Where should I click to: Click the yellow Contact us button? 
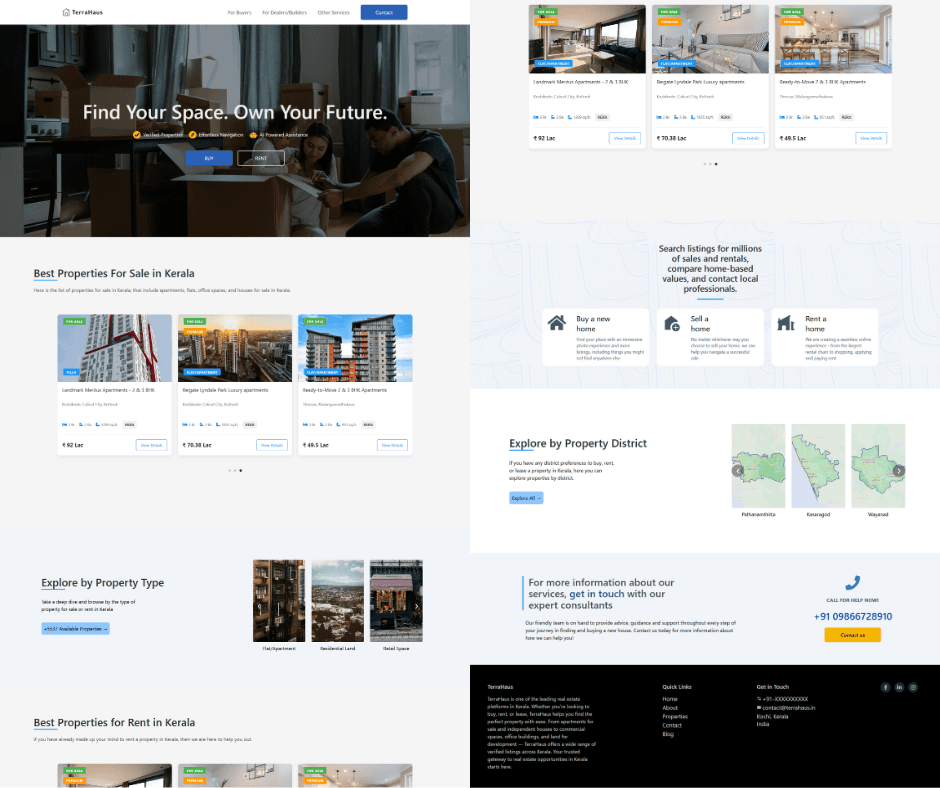(852, 634)
